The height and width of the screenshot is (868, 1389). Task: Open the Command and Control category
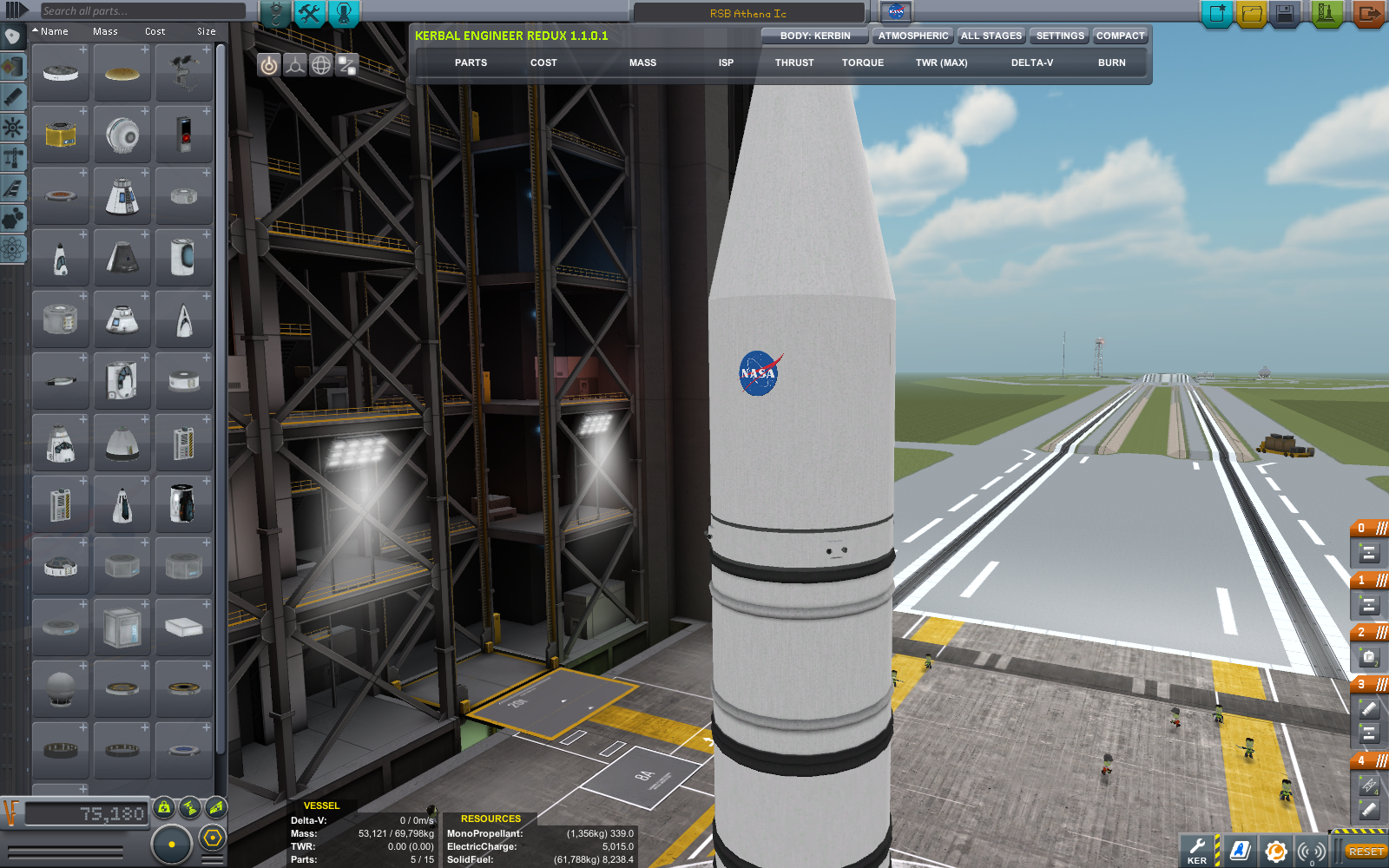point(12,128)
